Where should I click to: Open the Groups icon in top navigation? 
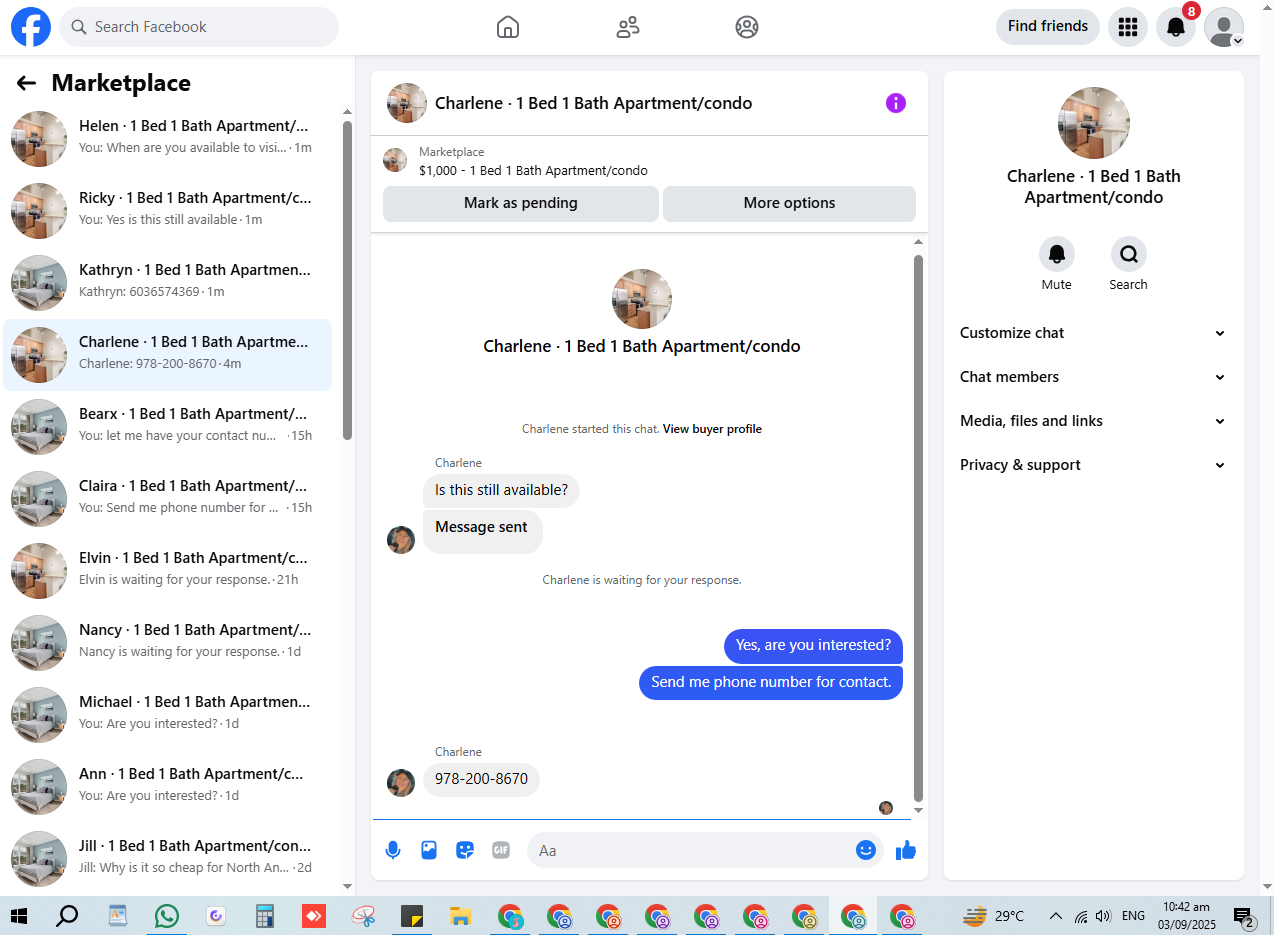(x=747, y=27)
